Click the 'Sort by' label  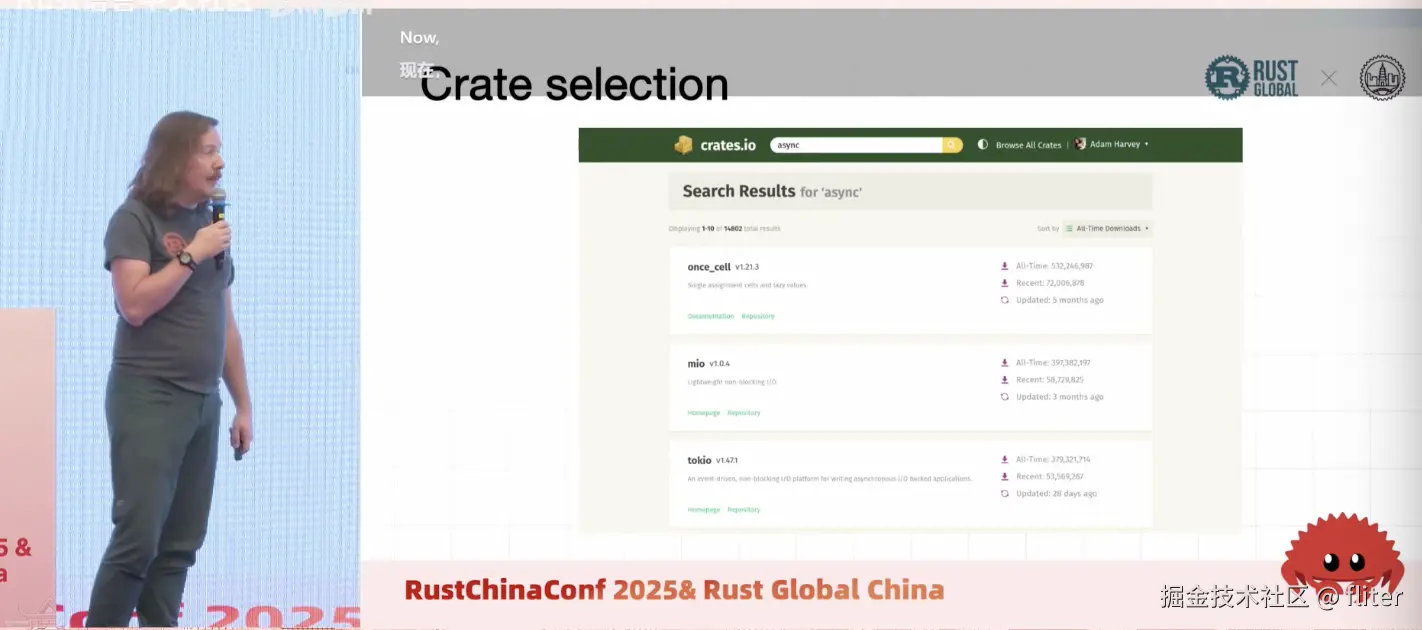click(1048, 229)
